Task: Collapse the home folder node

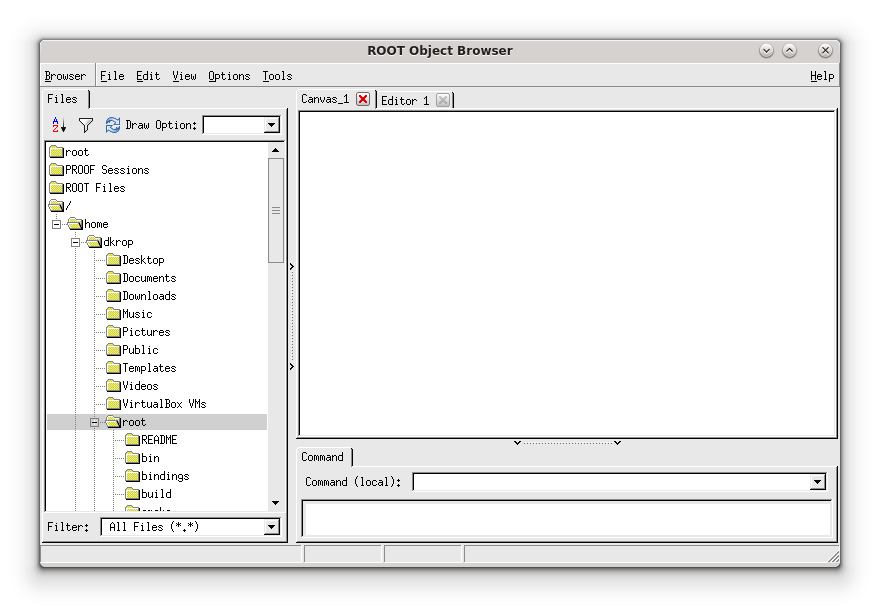Action: coord(57,224)
